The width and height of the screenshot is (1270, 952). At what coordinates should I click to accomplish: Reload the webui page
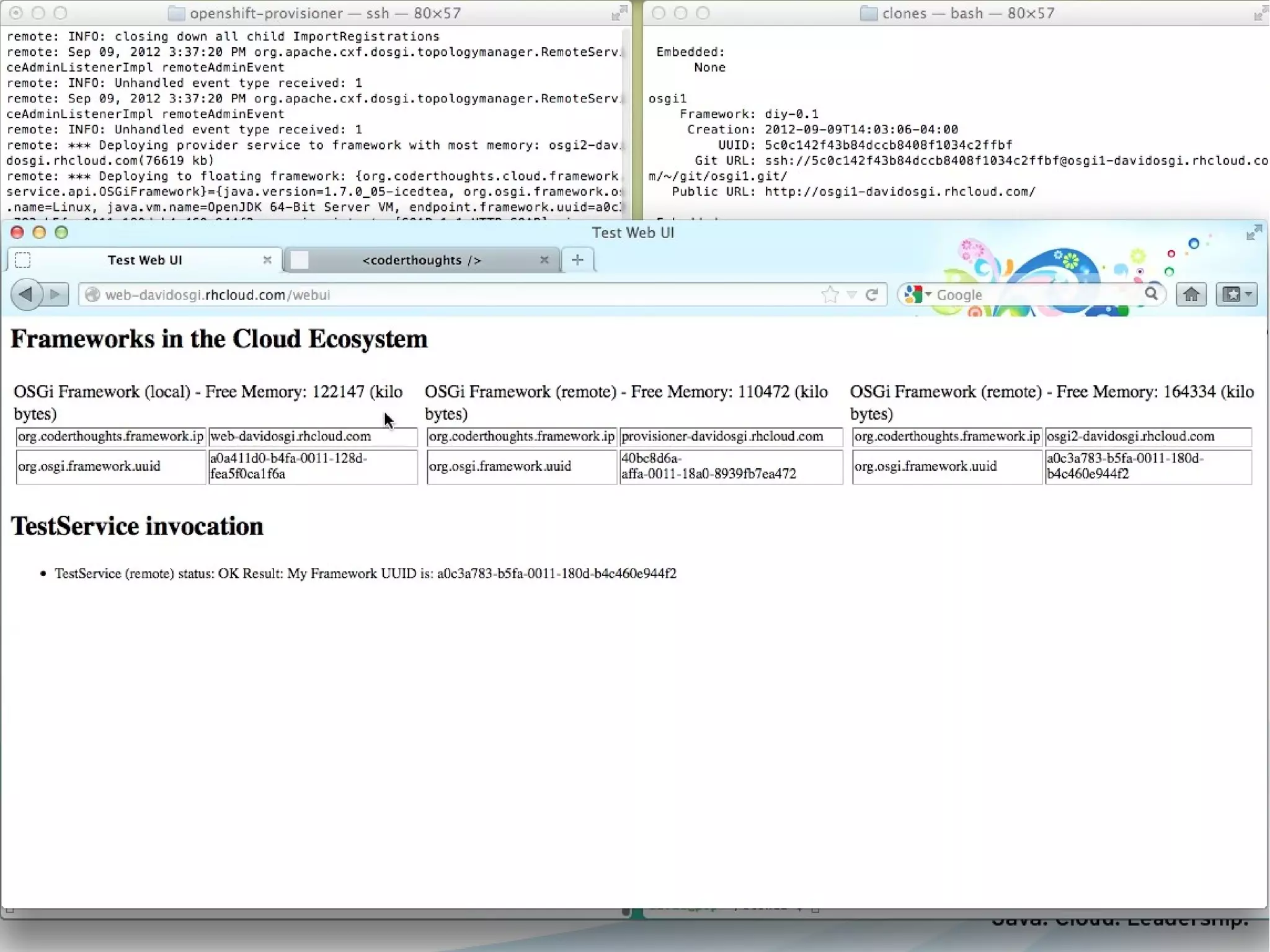point(872,295)
